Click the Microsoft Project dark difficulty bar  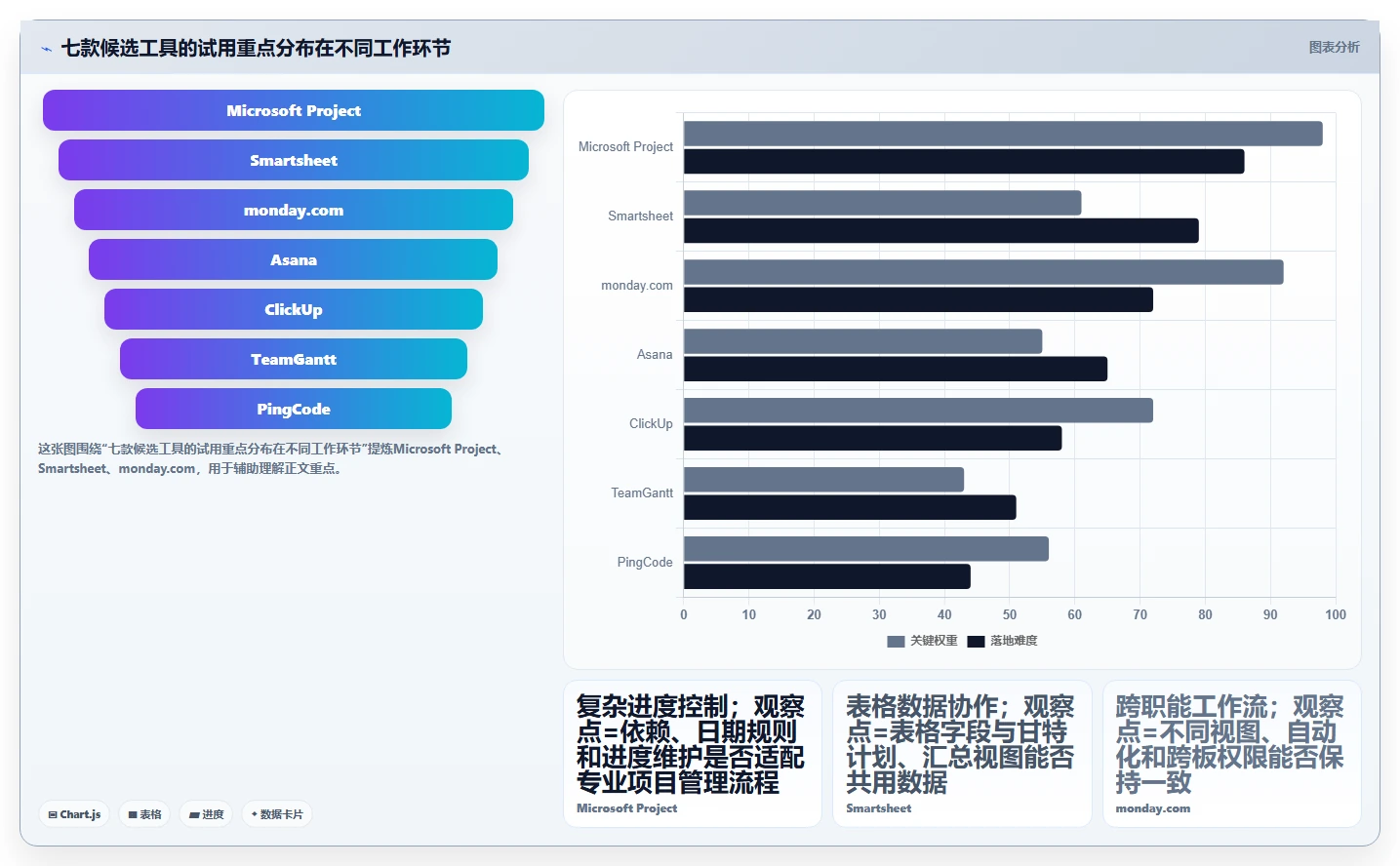964,161
